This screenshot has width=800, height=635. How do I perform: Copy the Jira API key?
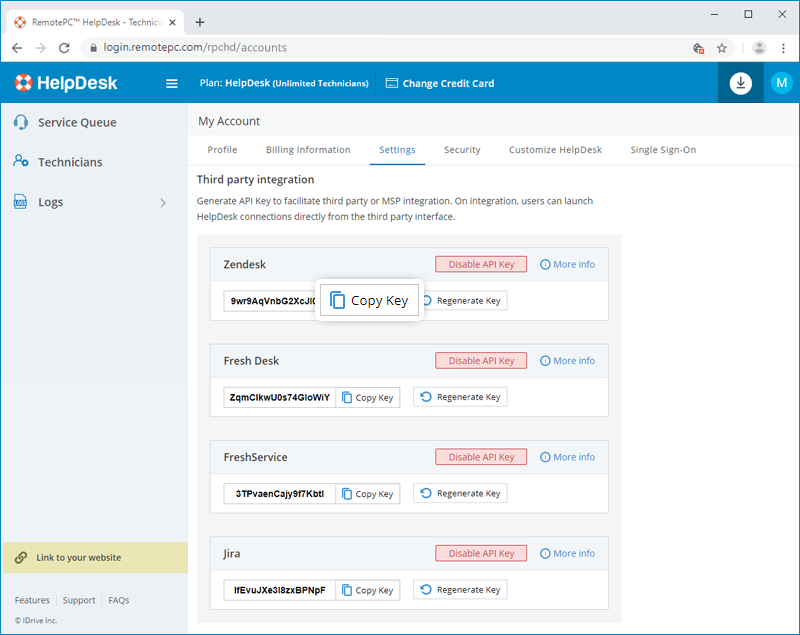pos(367,590)
